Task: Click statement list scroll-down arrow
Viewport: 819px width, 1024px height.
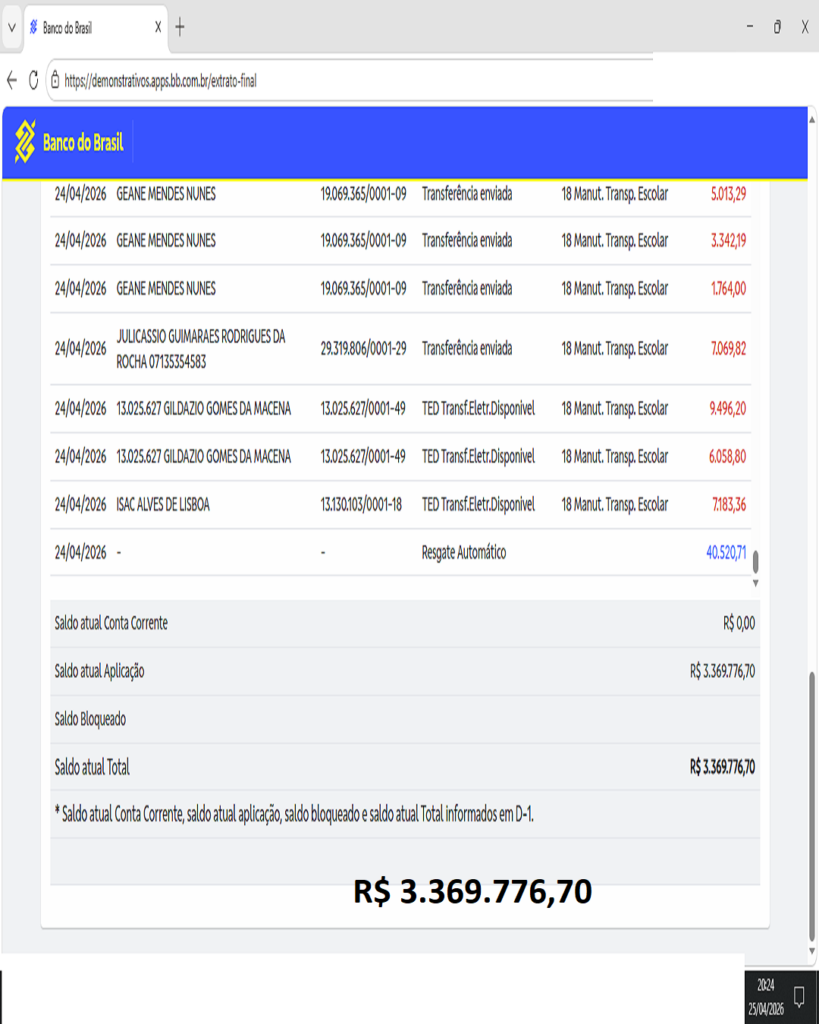Action: point(755,583)
